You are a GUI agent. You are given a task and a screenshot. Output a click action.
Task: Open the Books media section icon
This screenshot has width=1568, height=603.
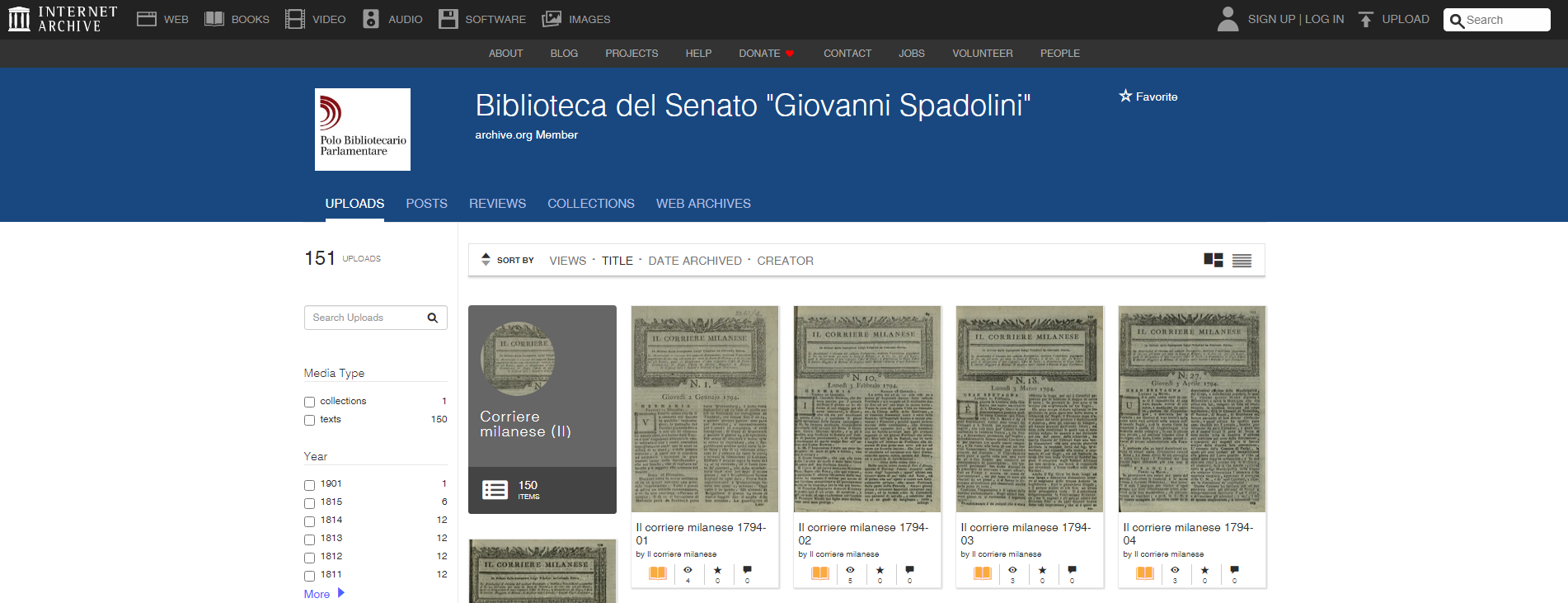click(214, 19)
